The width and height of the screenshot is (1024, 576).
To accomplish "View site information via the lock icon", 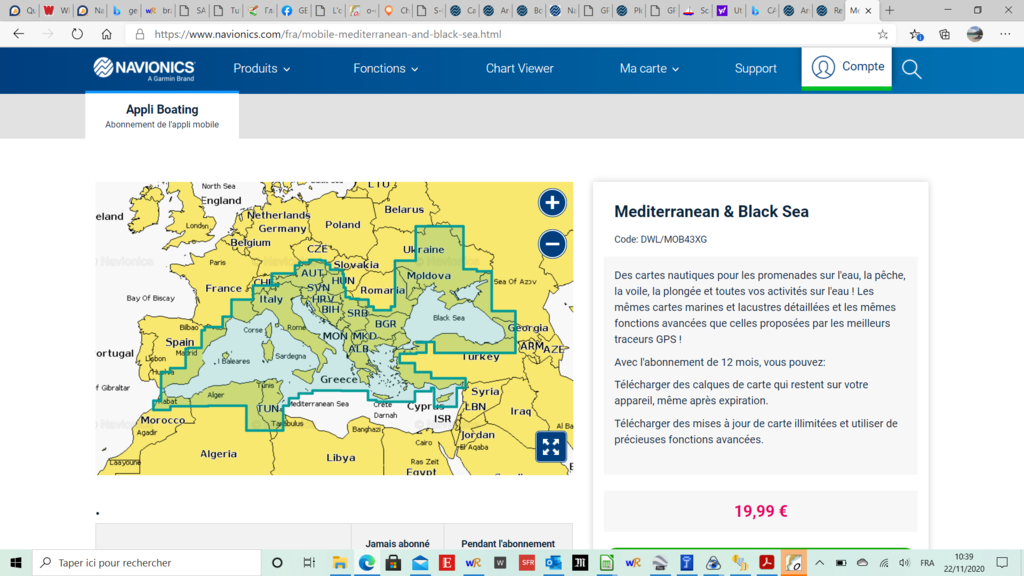I will tap(140, 34).
